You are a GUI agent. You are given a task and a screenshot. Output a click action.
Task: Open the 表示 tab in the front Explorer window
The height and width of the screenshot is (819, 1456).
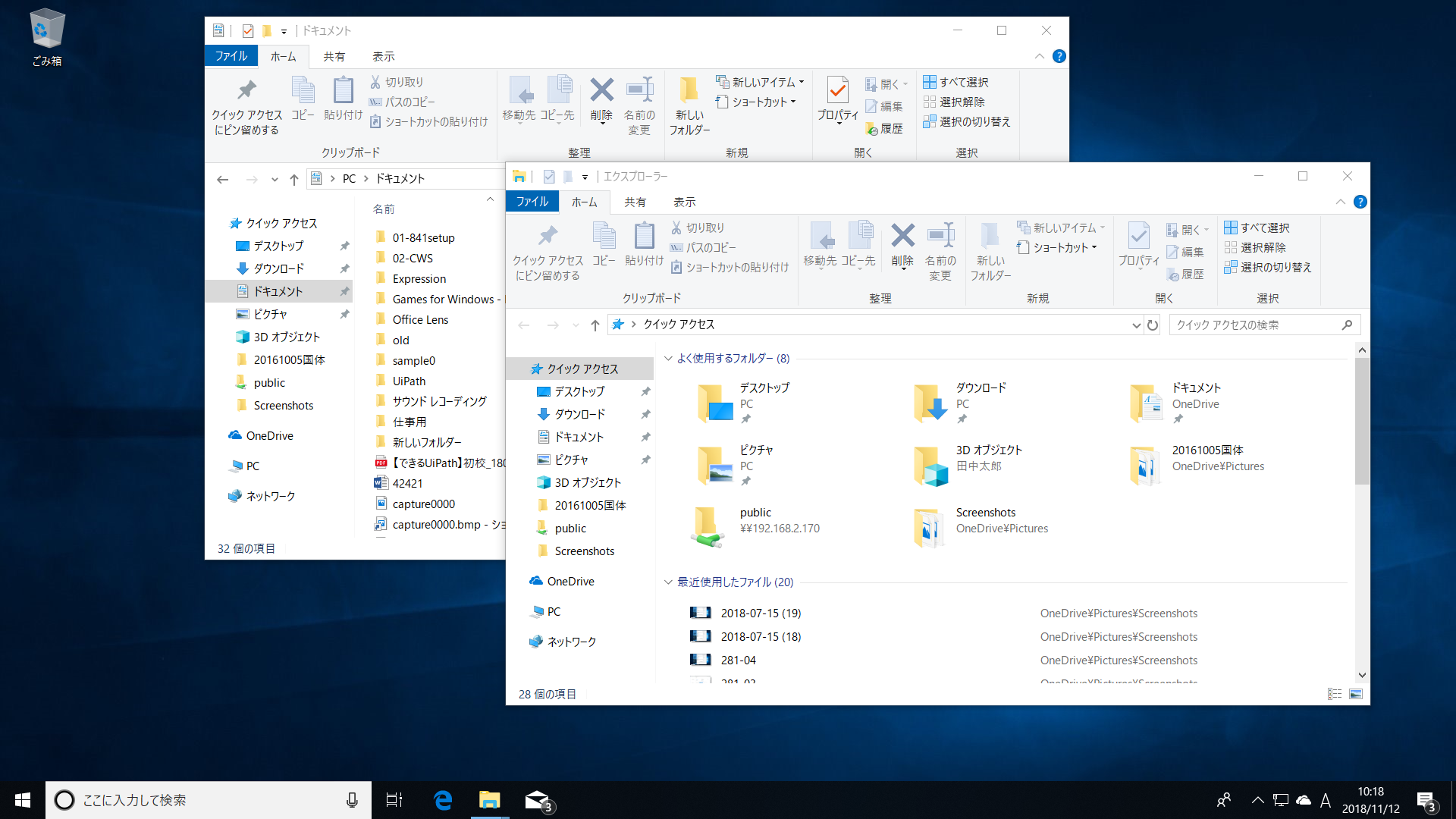[684, 202]
